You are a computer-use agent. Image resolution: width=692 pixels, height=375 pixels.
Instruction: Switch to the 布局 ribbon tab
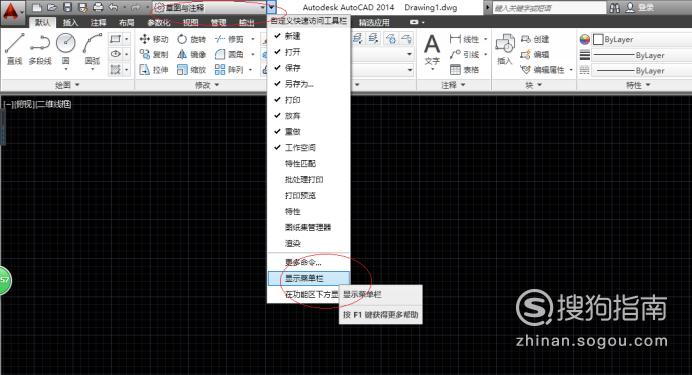[127, 22]
